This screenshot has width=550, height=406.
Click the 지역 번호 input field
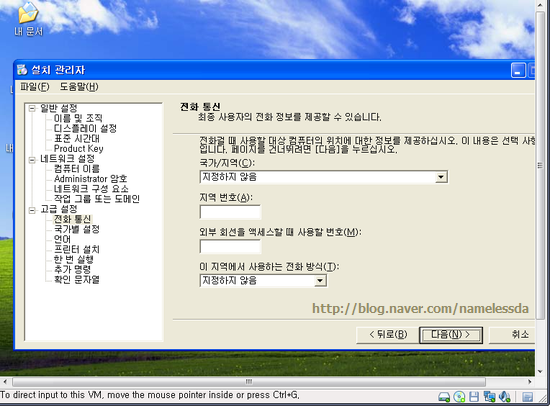[230, 212]
